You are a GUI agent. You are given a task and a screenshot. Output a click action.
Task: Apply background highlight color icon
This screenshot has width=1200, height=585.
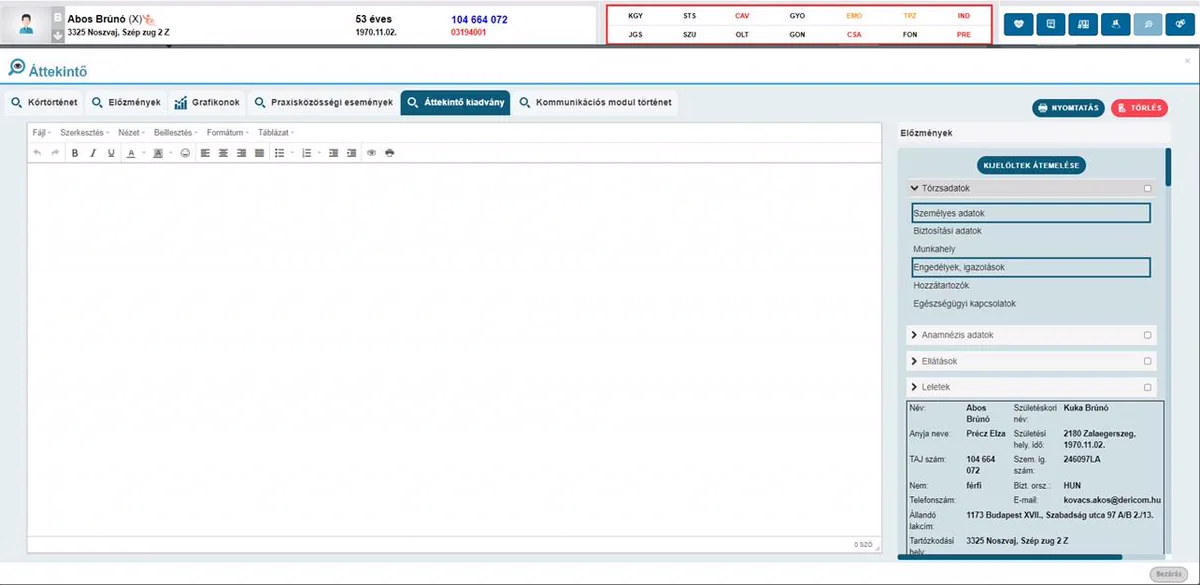[158, 153]
